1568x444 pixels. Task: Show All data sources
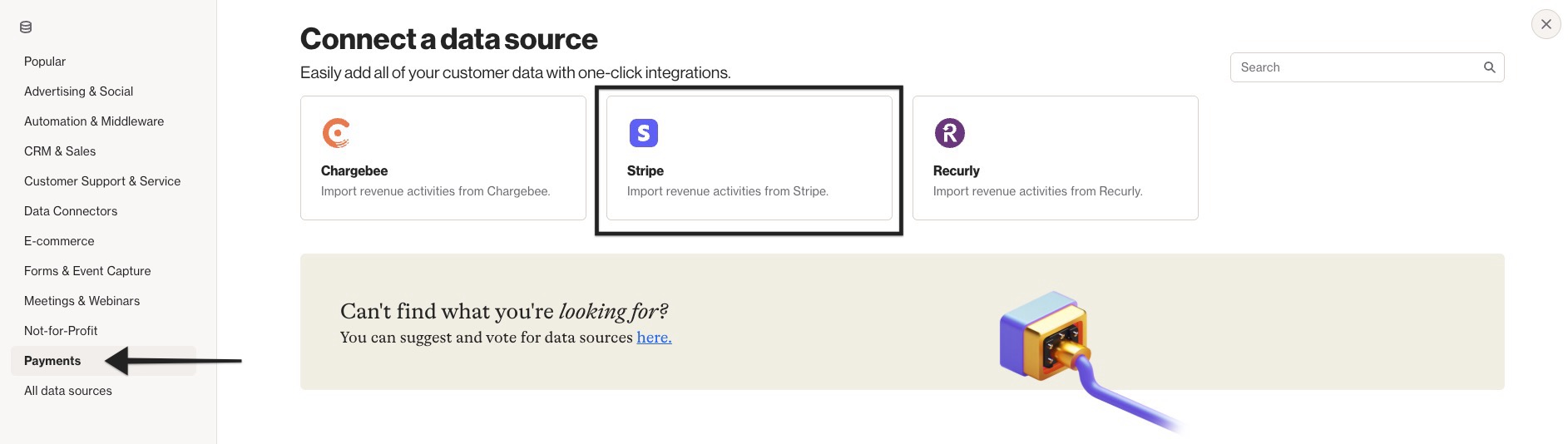[x=68, y=391]
